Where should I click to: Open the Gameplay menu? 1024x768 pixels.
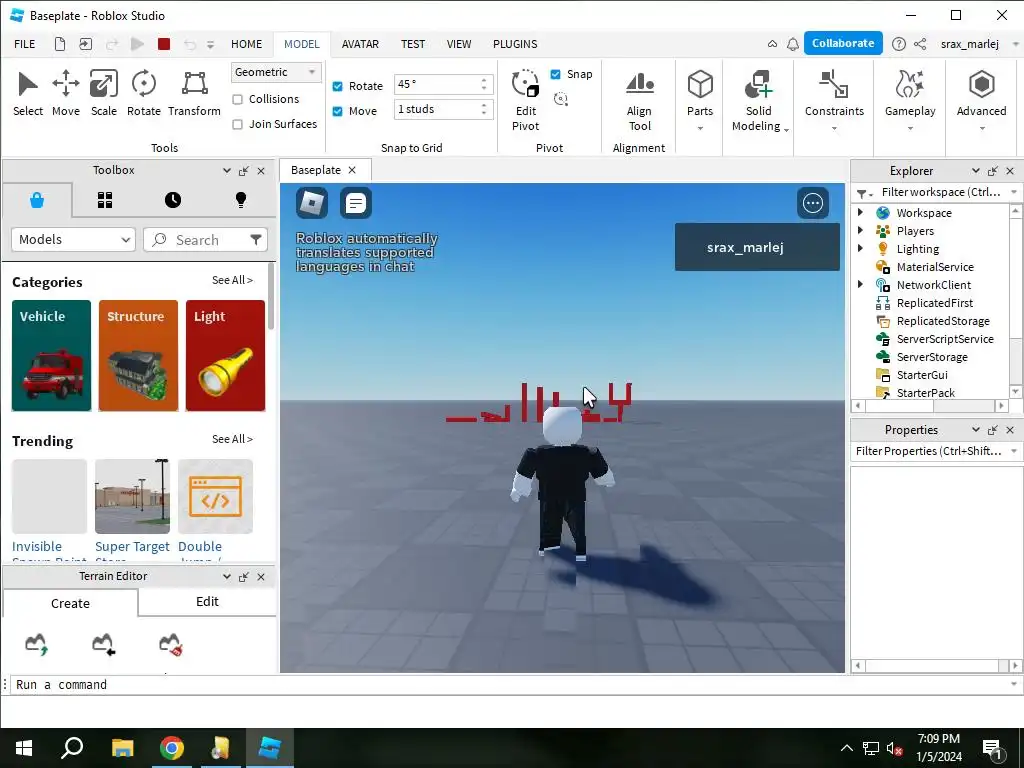(910, 100)
